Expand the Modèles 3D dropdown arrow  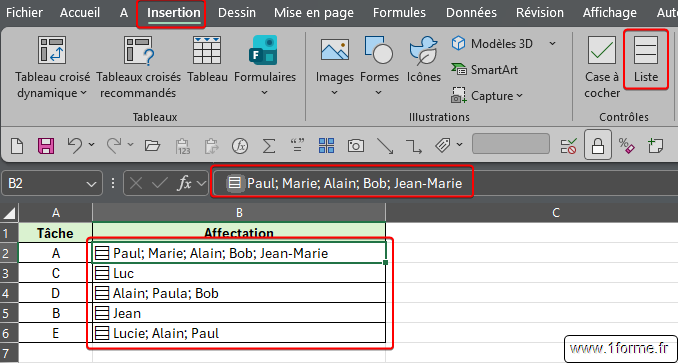point(552,44)
